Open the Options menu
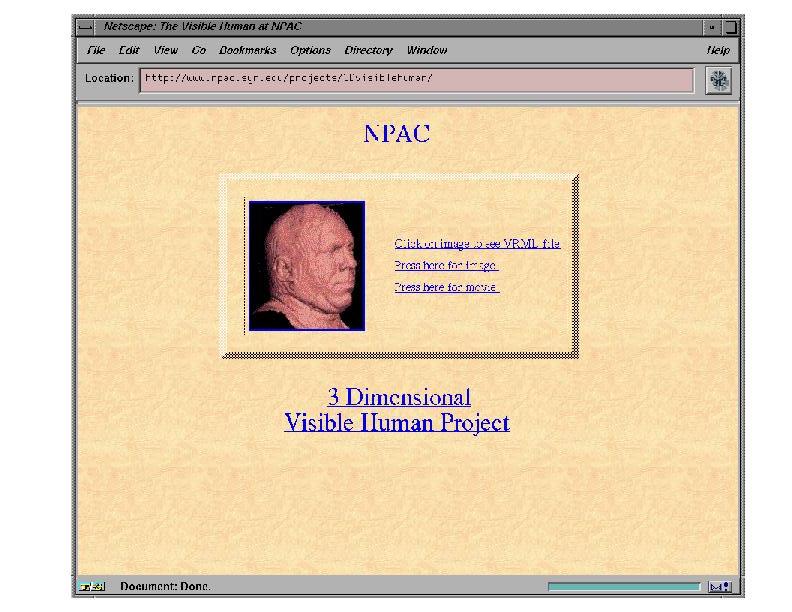Screen dimensions: 792x612 pyautogui.click(x=310, y=50)
